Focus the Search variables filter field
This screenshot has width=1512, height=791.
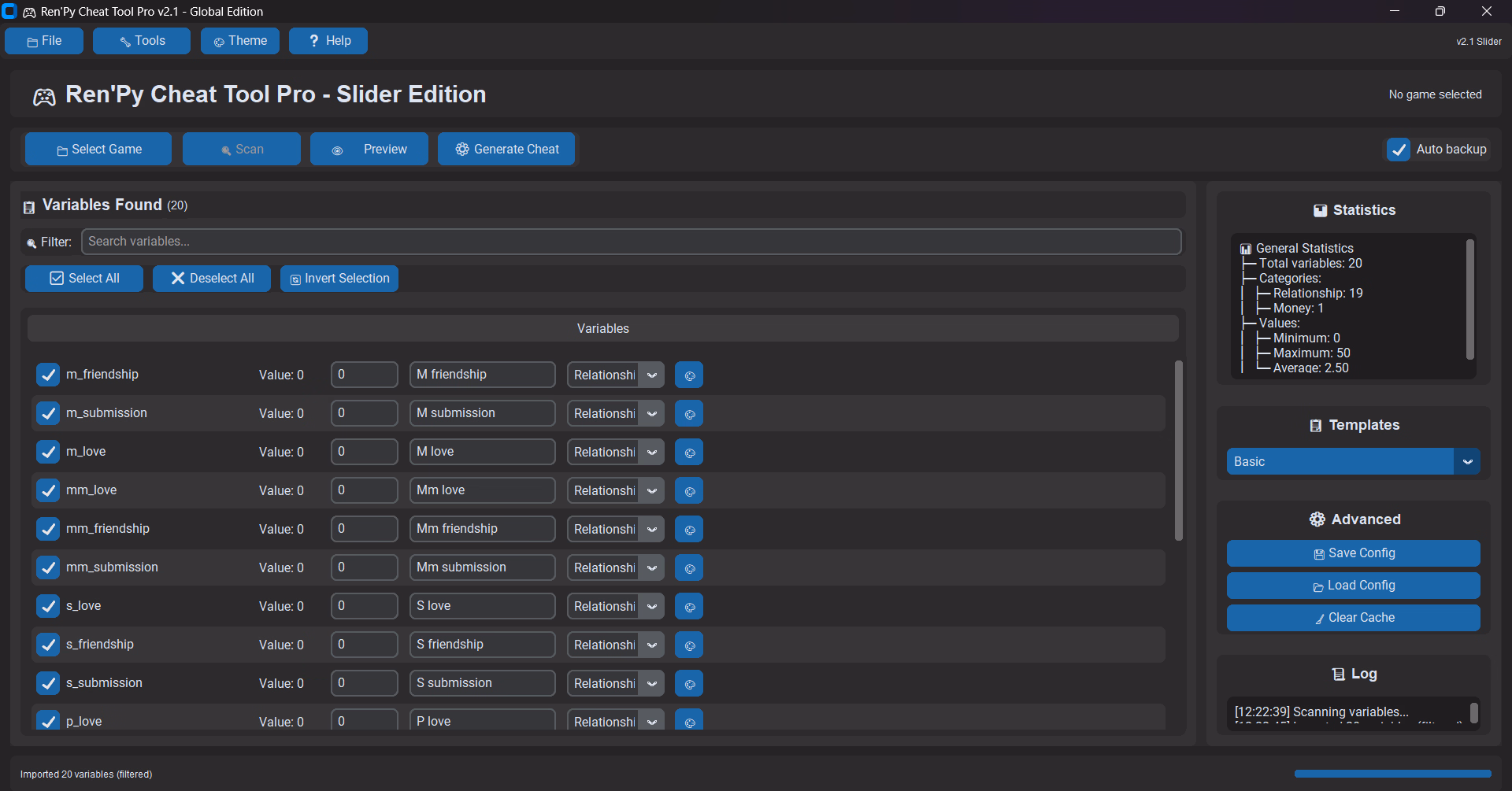[x=630, y=242]
